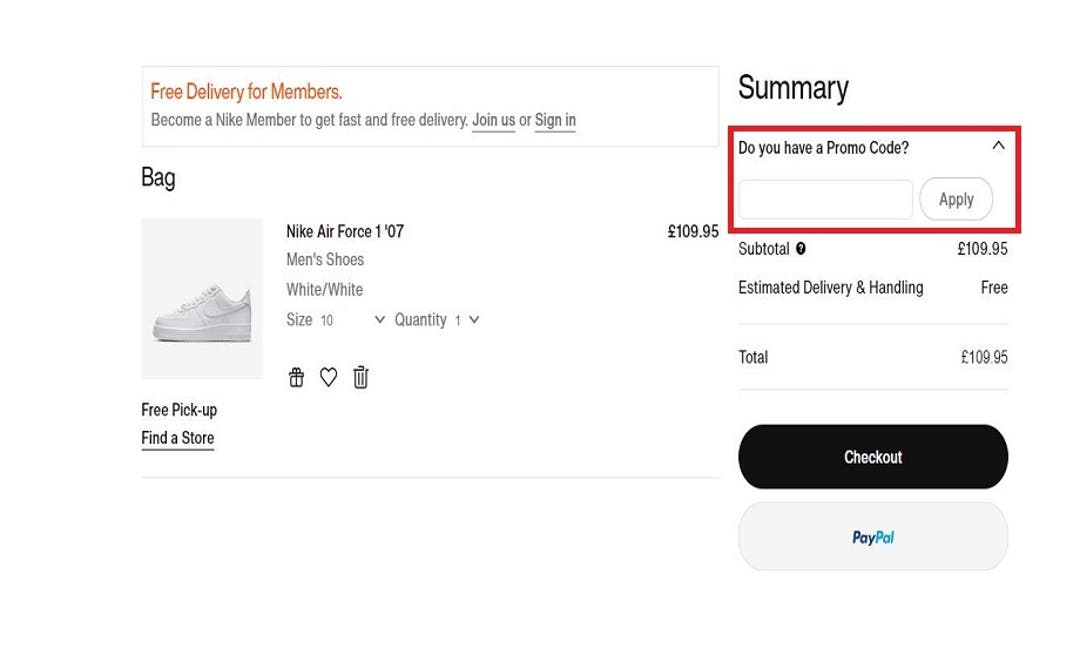Click the Bag heading

click(157, 178)
